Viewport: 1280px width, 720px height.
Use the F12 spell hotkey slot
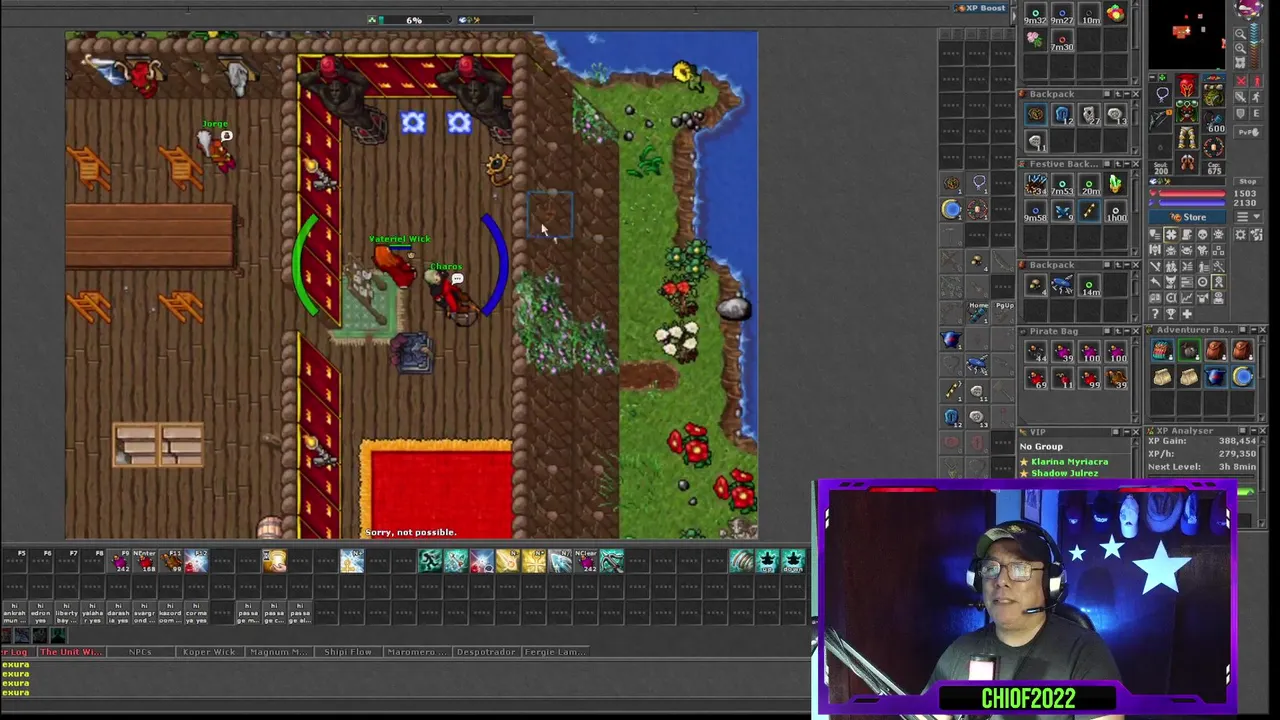tap(196, 561)
